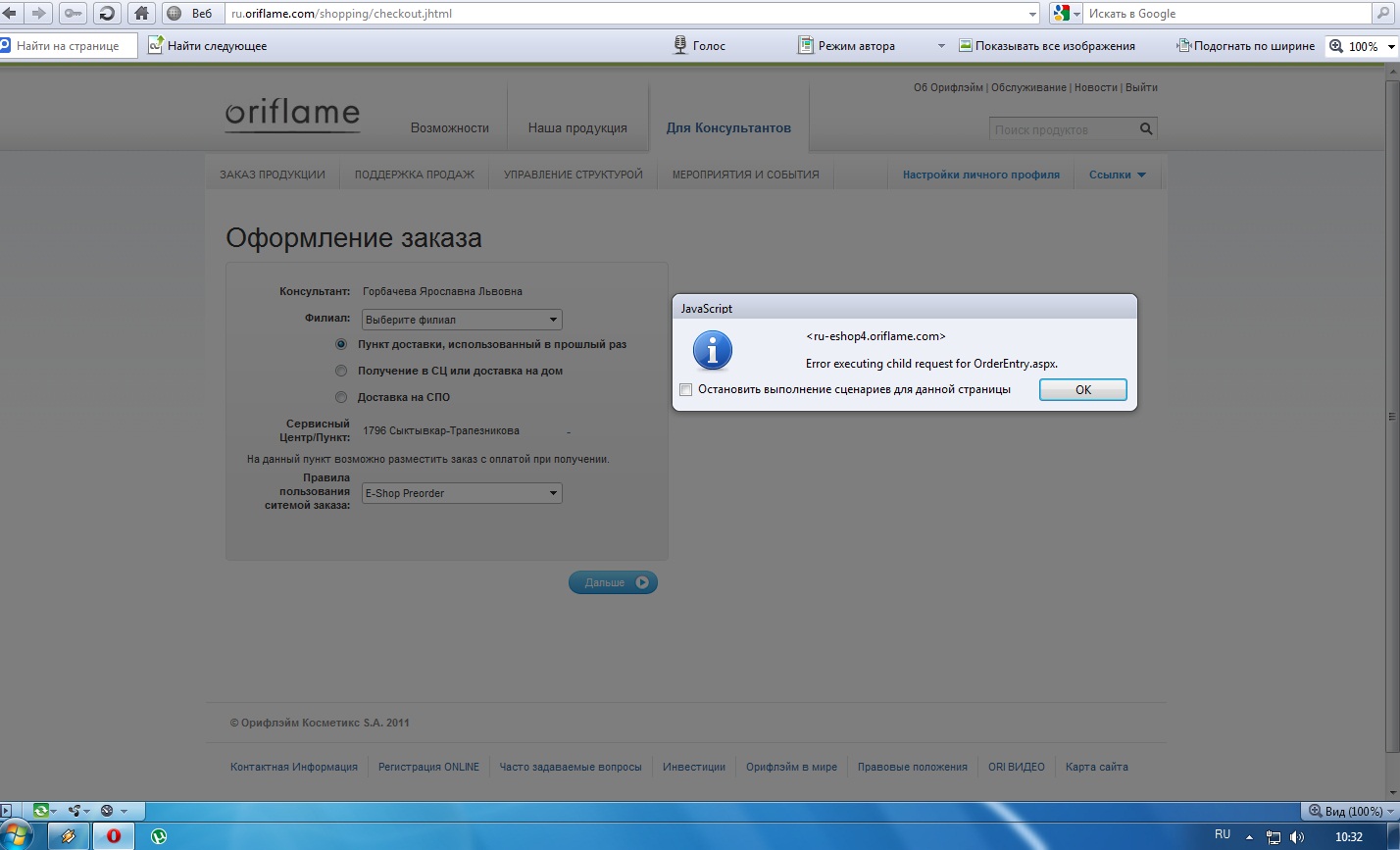This screenshot has width=1400, height=850.
Task: Click the Режим автора page icon
Action: point(806,45)
